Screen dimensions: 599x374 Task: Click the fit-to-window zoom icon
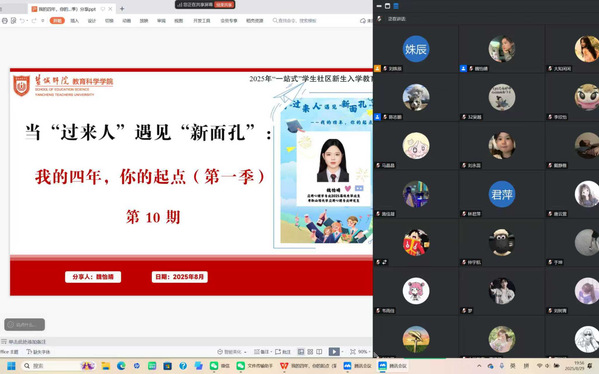pyautogui.click(x=353, y=351)
